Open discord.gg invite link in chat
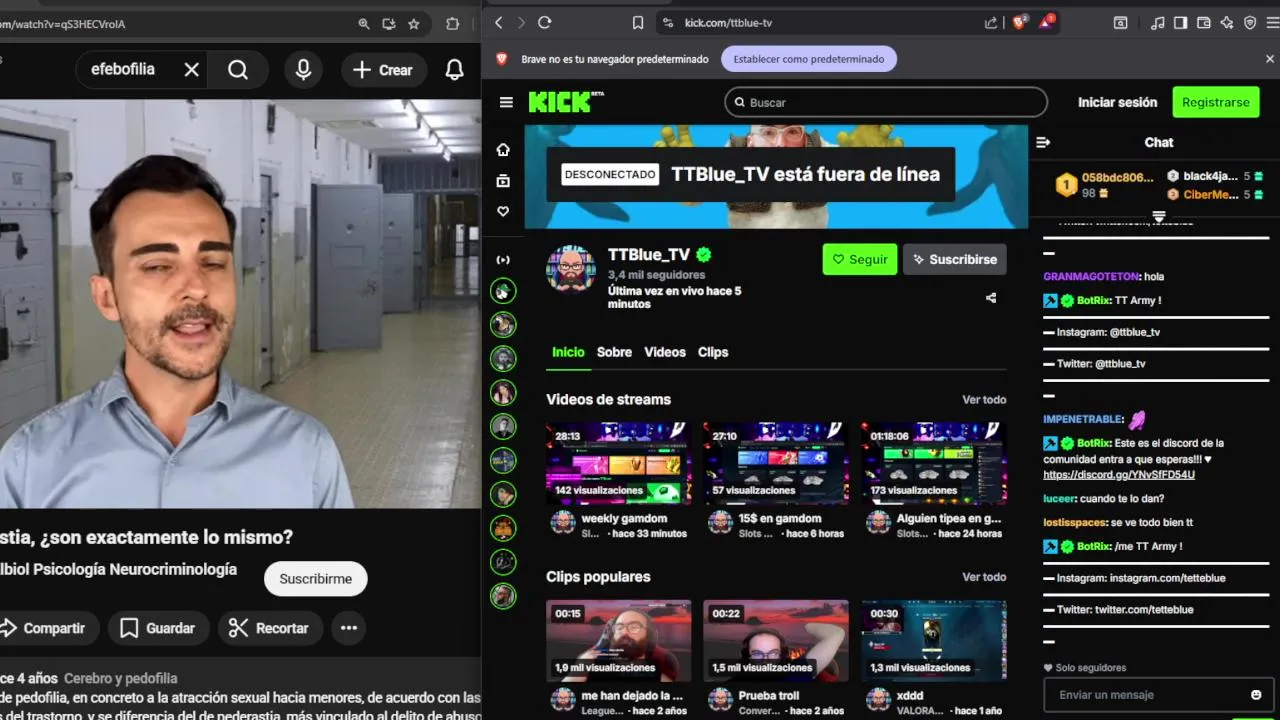Image resolution: width=1280 pixels, height=720 pixels. (1119, 475)
